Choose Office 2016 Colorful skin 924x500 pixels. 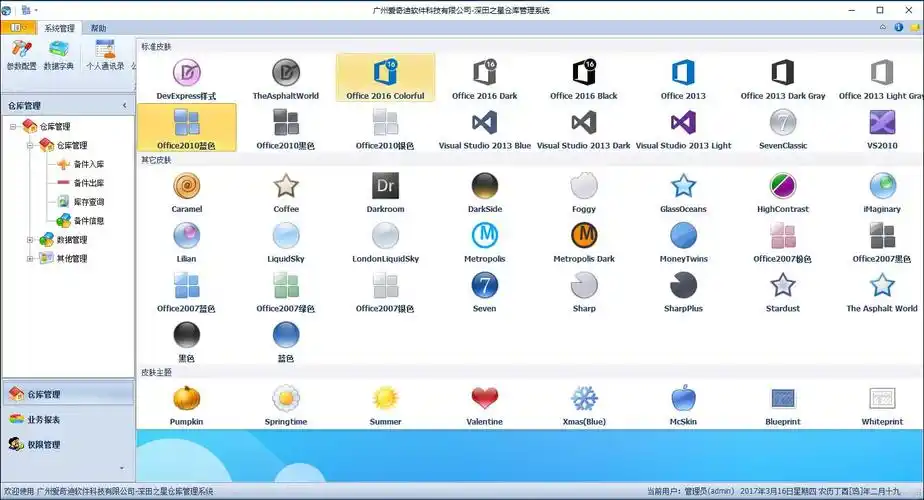[x=385, y=78]
